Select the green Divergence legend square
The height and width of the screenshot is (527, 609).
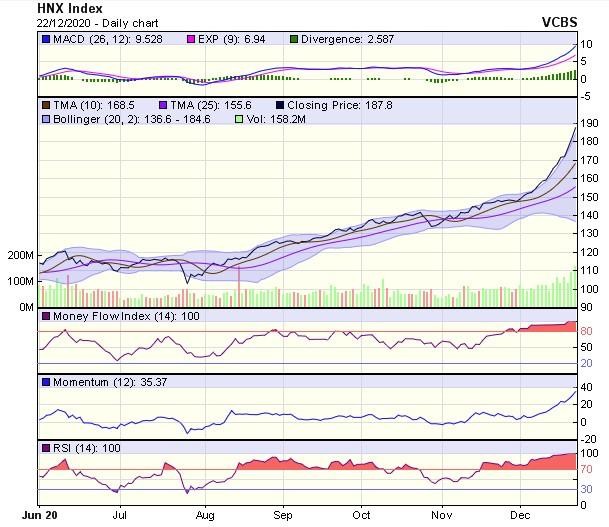coord(294,40)
